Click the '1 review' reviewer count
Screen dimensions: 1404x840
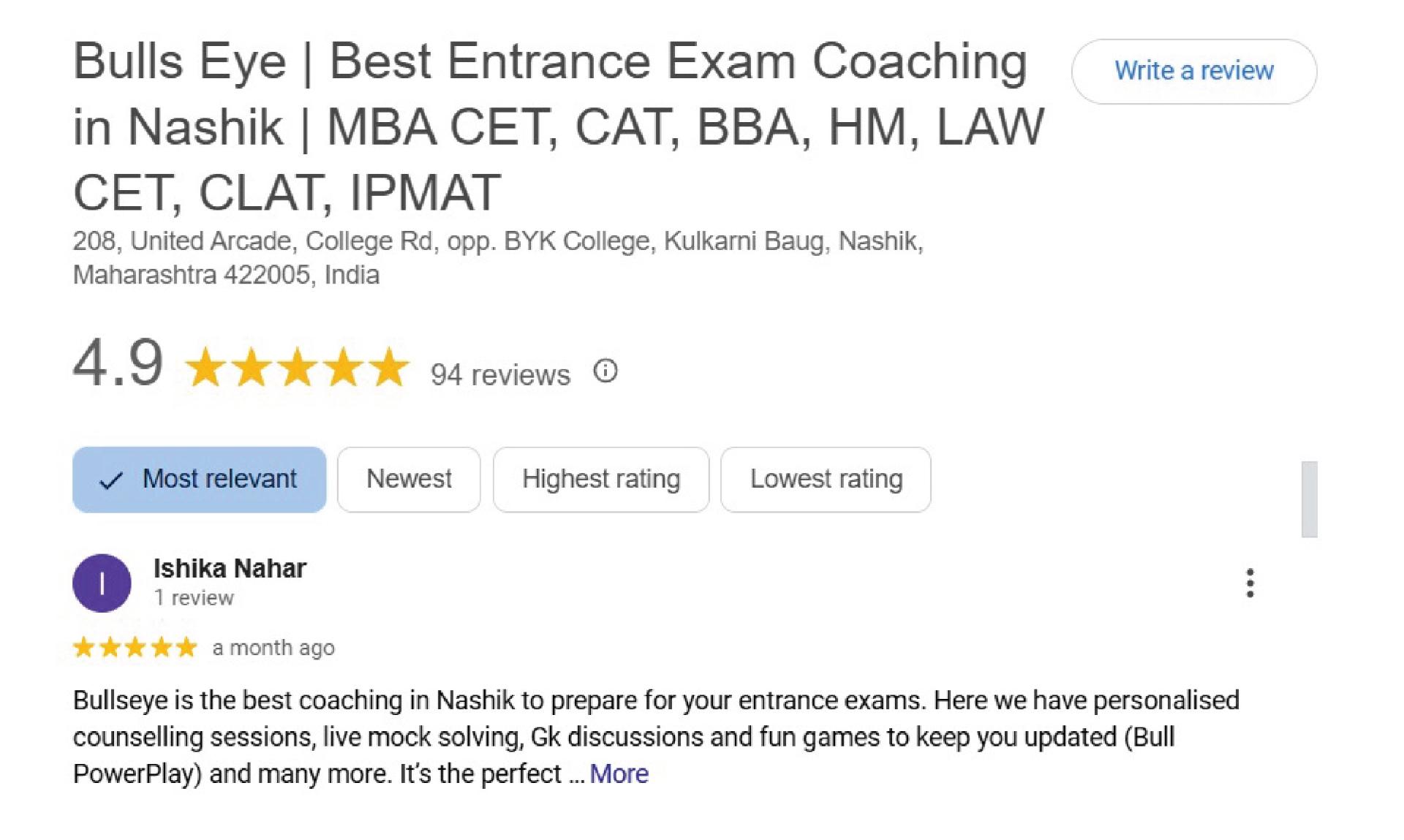pos(194,597)
